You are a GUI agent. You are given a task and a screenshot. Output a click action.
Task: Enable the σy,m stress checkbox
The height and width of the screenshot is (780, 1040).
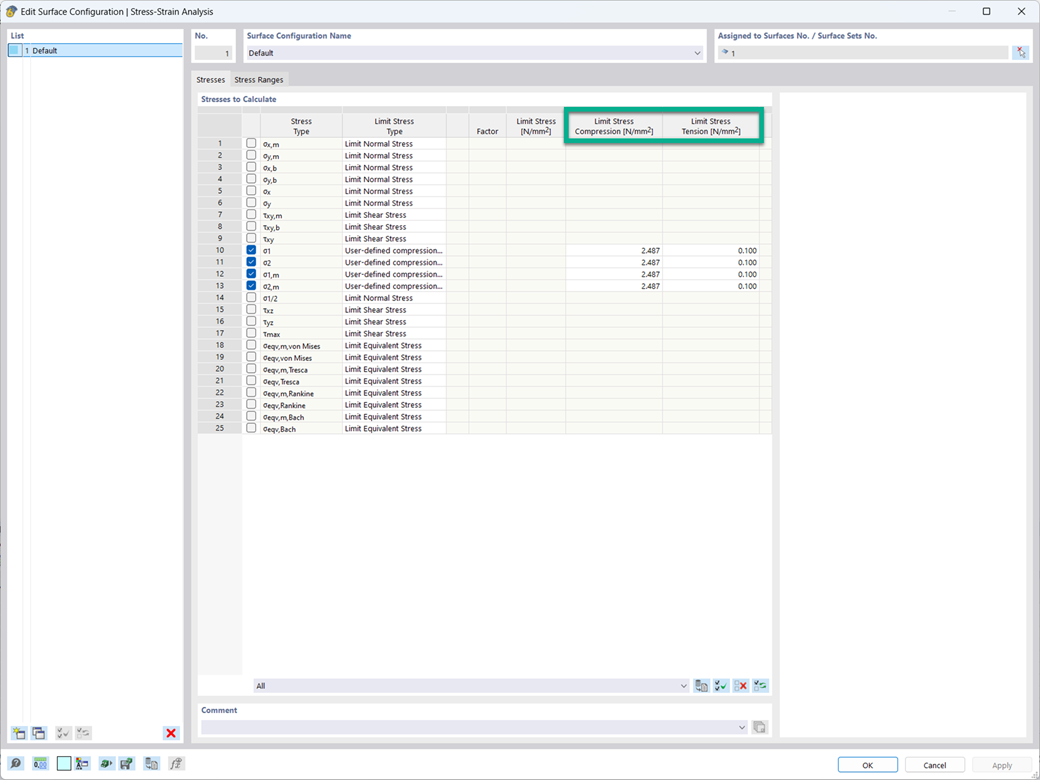pos(251,155)
